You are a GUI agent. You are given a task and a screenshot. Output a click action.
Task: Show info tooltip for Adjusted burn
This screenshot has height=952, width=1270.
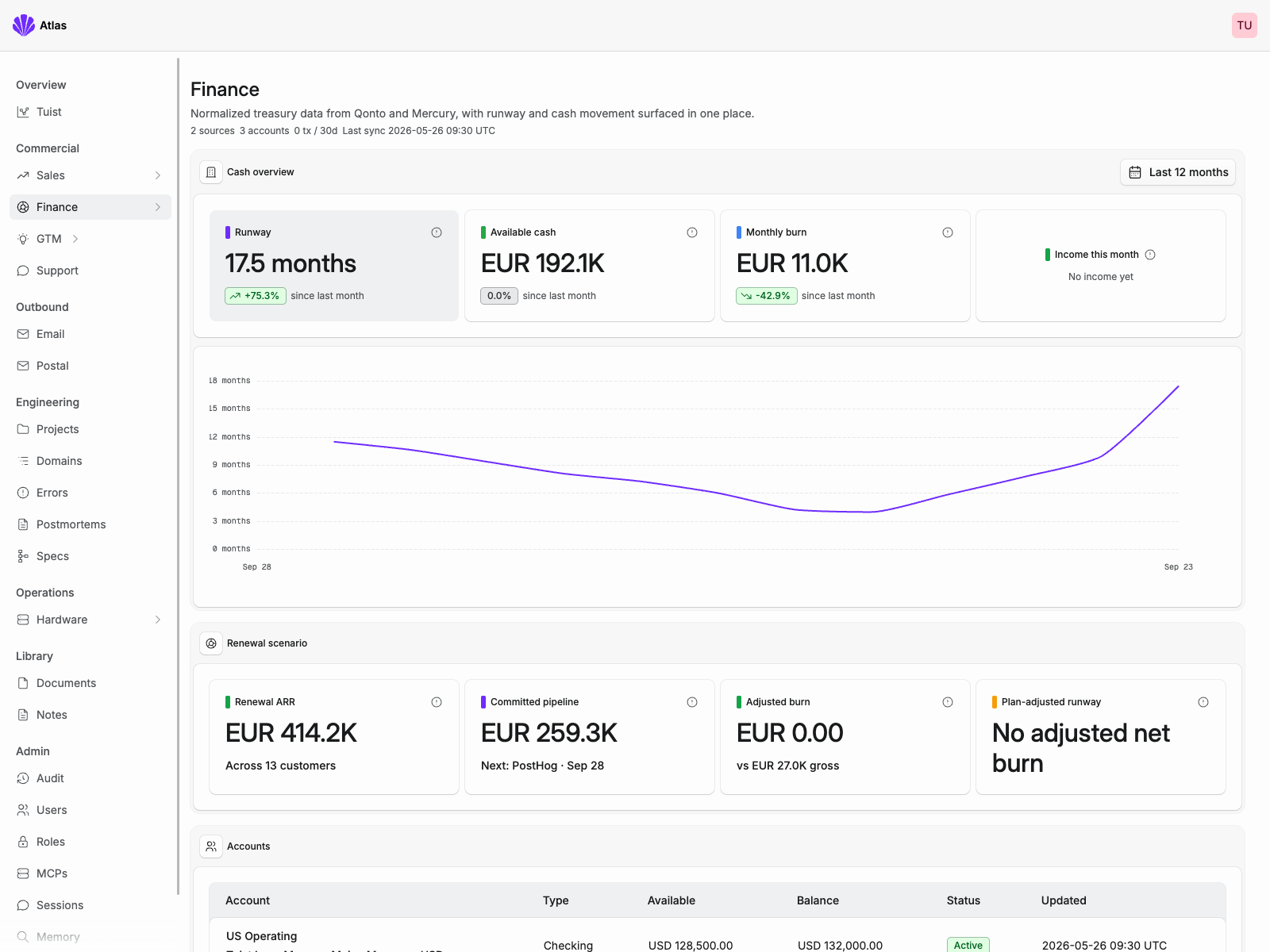click(x=948, y=702)
